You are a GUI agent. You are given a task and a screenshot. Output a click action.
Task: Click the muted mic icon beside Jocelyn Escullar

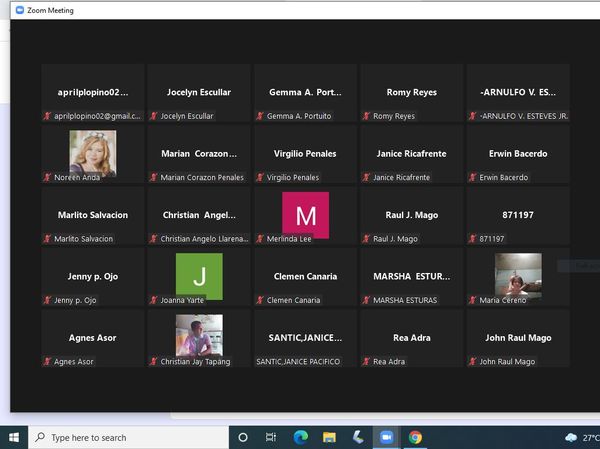click(154, 116)
